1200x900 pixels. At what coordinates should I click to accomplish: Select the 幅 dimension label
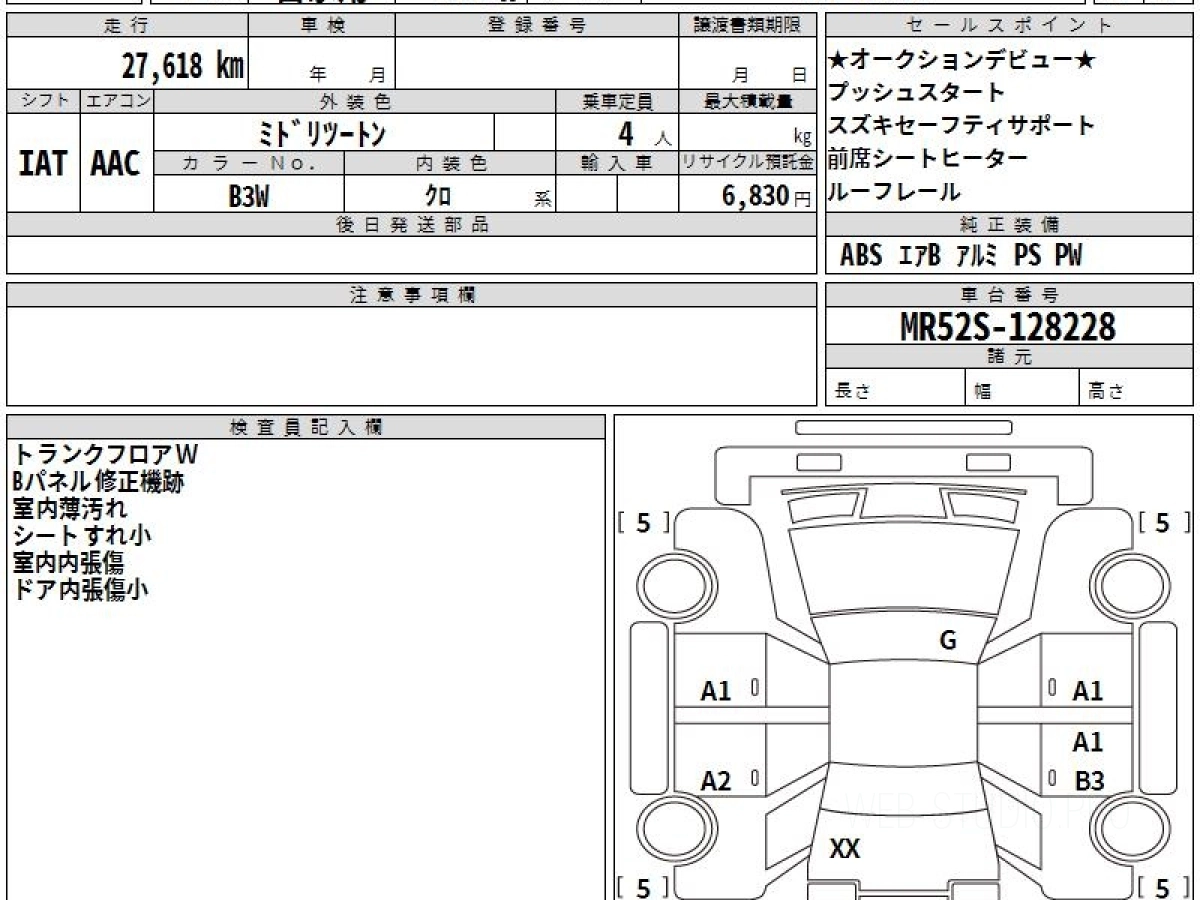[x=983, y=391]
